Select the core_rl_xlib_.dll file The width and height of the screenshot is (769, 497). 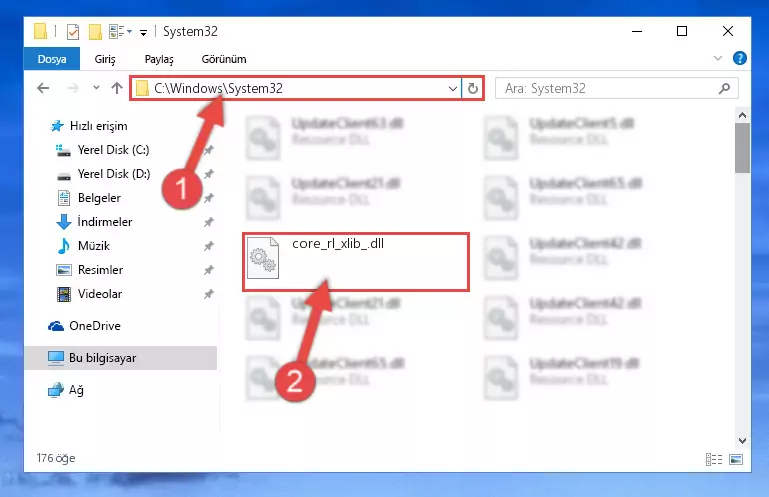(356, 262)
